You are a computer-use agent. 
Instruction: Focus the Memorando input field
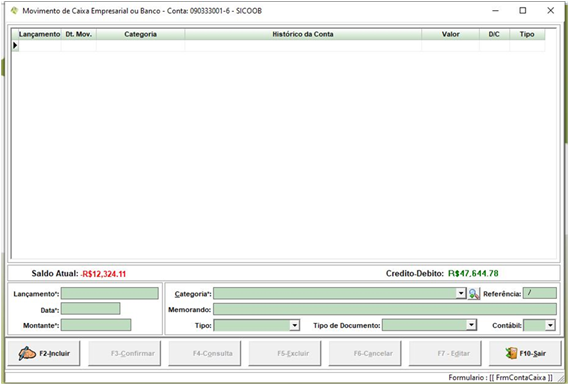pyautogui.click(x=385, y=309)
